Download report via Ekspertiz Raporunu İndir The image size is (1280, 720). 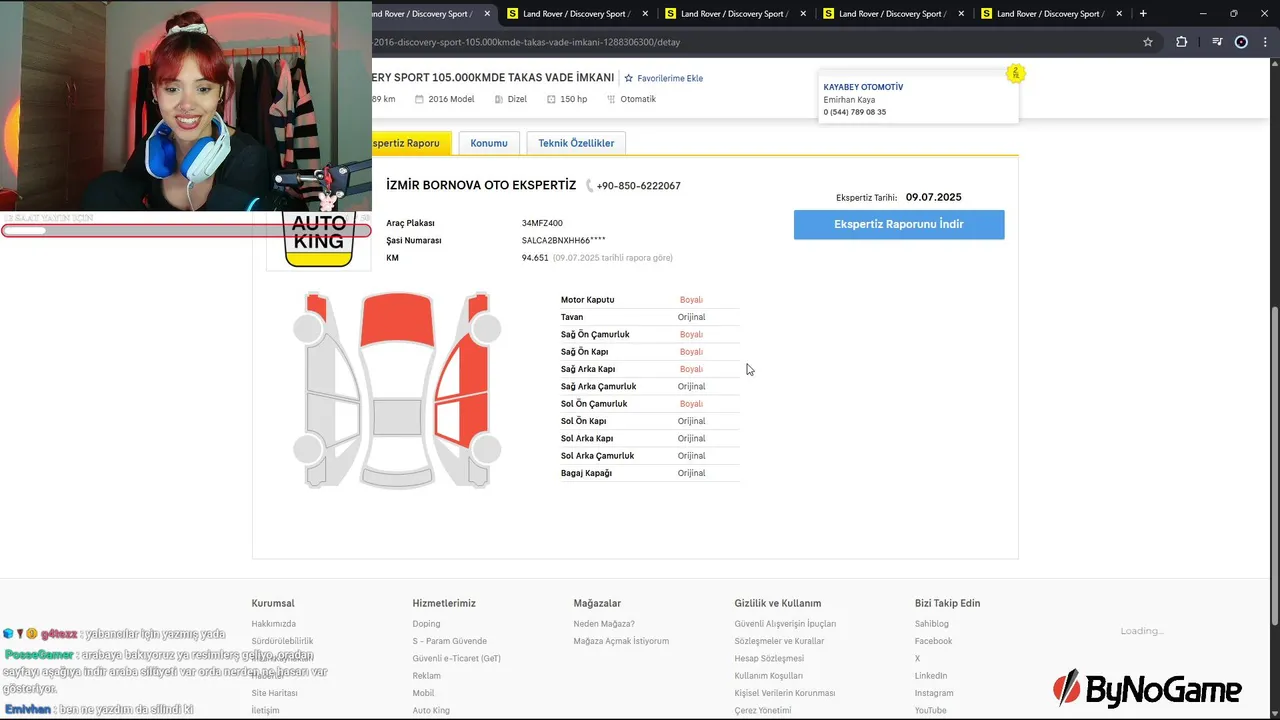[899, 224]
